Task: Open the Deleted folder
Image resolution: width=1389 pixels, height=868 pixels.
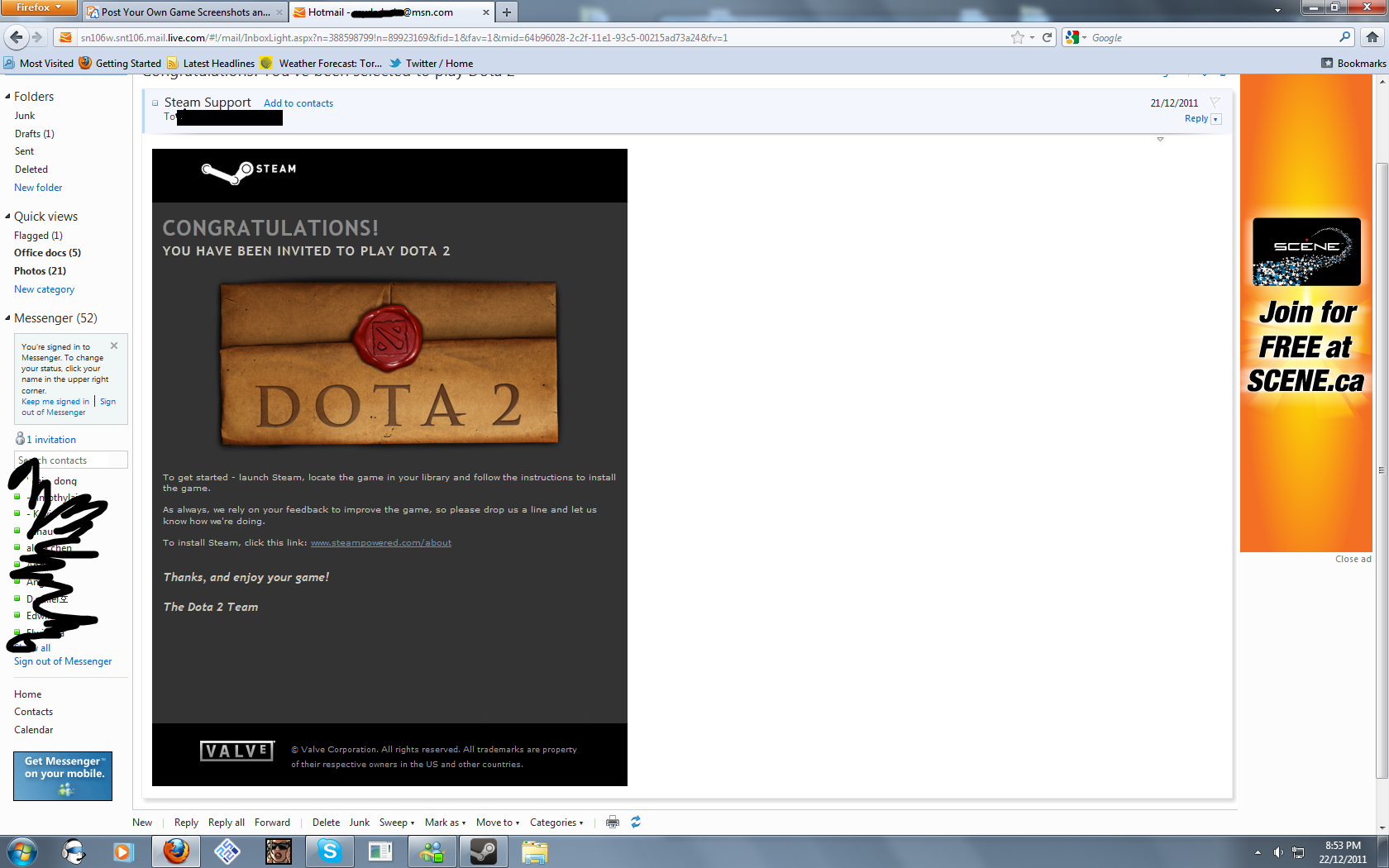Action: click(x=31, y=169)
